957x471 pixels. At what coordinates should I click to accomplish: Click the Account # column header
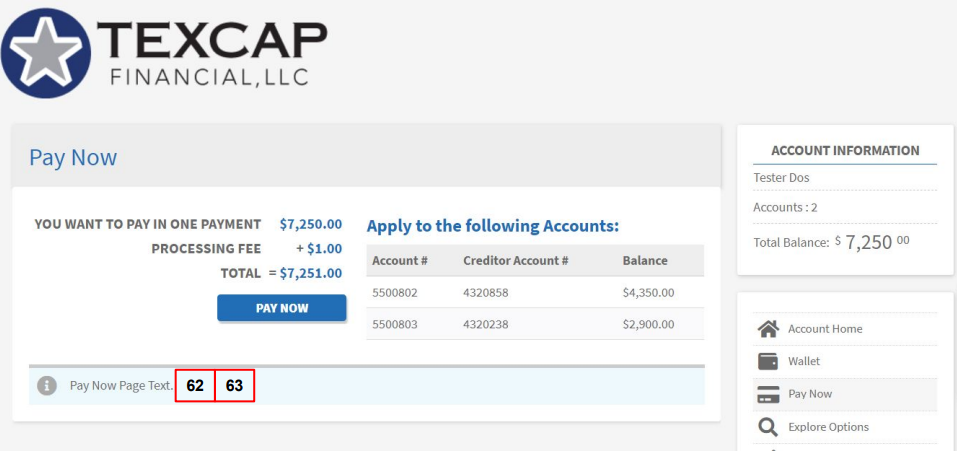coord(400,261)
